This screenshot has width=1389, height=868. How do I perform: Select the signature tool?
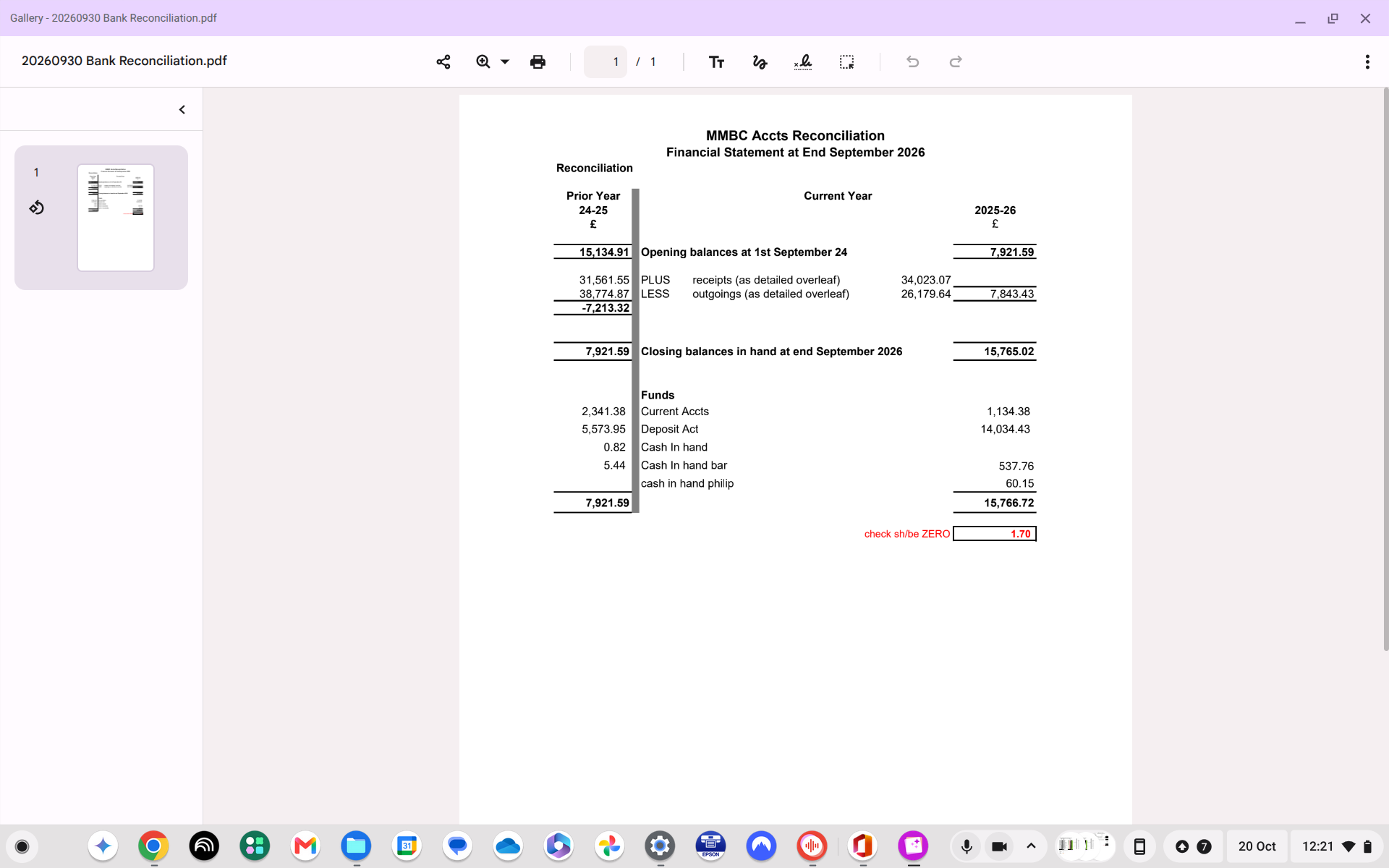tap(803, 61)
